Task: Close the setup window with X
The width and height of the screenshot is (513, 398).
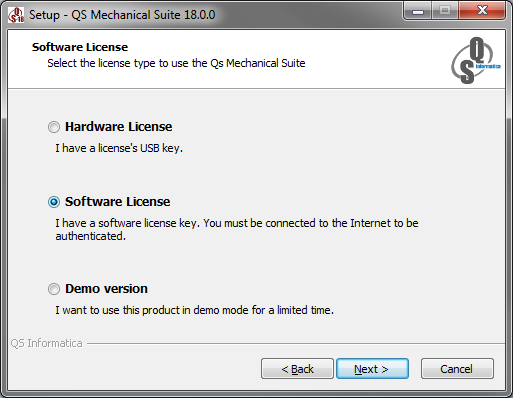Action: 482,11
